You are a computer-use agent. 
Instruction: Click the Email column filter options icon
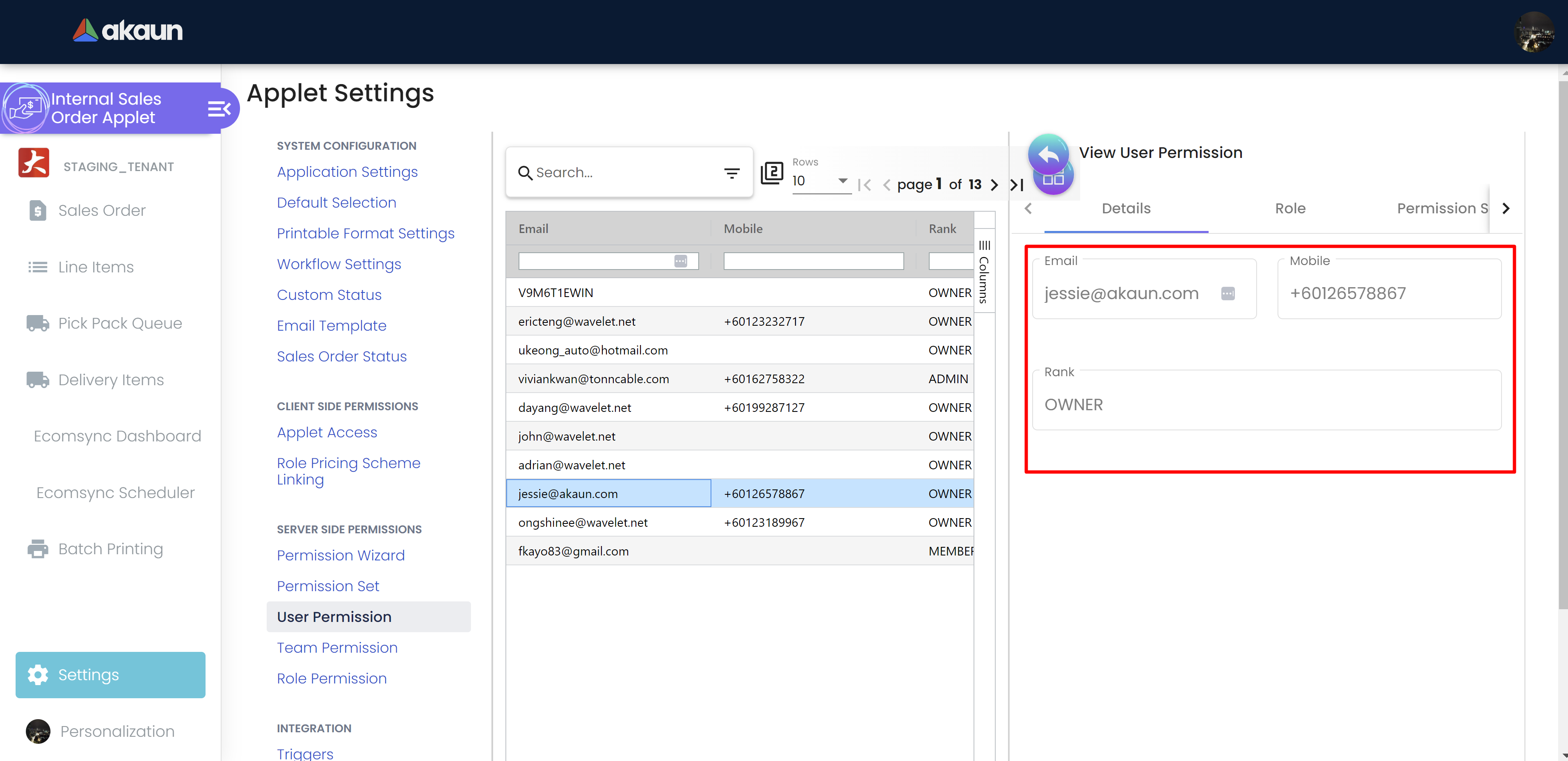pos(681,261)
